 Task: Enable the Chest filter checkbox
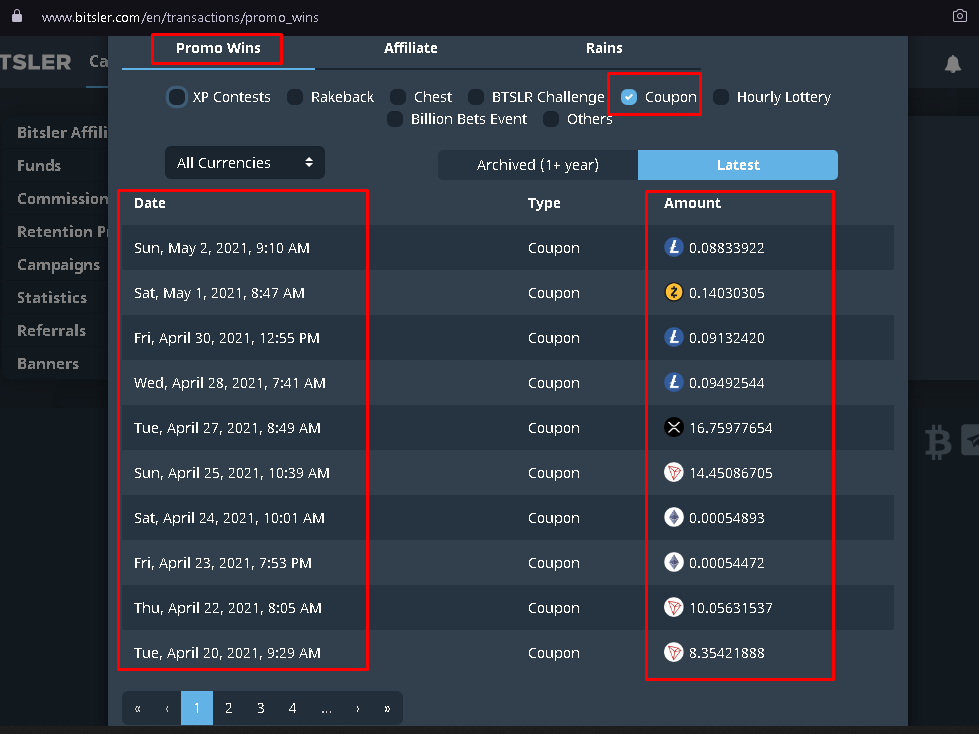click(398, 97)
